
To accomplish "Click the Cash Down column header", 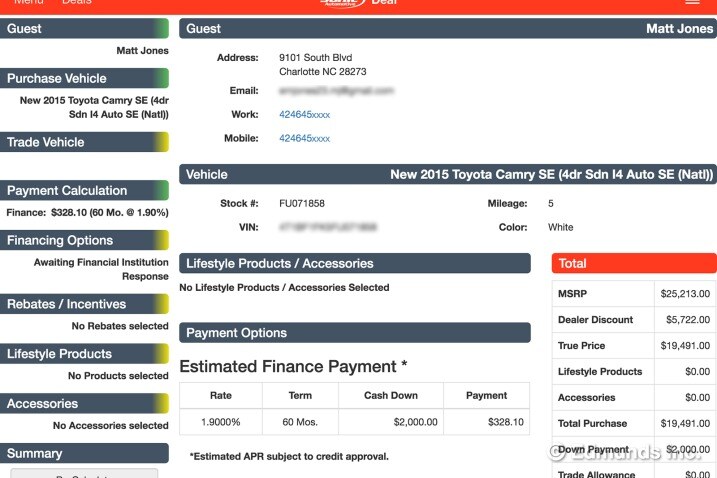I will click(x=391, y=395).
